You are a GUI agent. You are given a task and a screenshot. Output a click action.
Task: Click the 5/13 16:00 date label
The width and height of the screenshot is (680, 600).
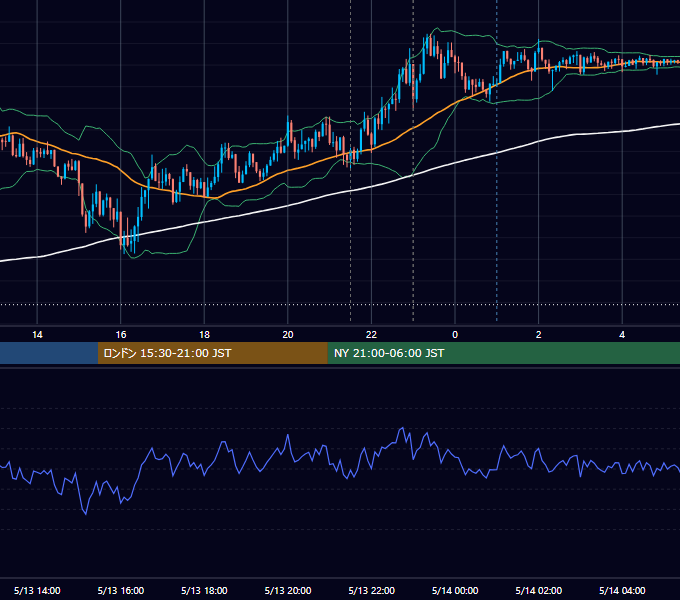click(x=121, y=590)
